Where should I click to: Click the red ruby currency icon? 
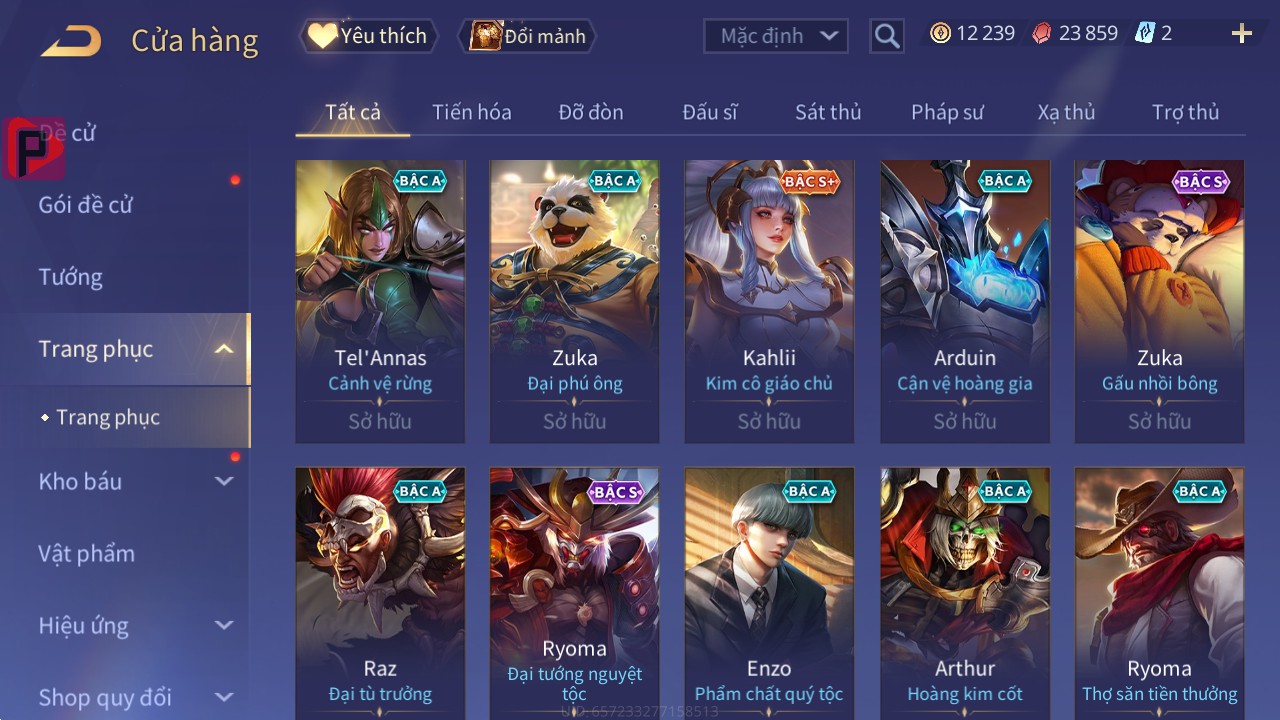[1042, 33]
